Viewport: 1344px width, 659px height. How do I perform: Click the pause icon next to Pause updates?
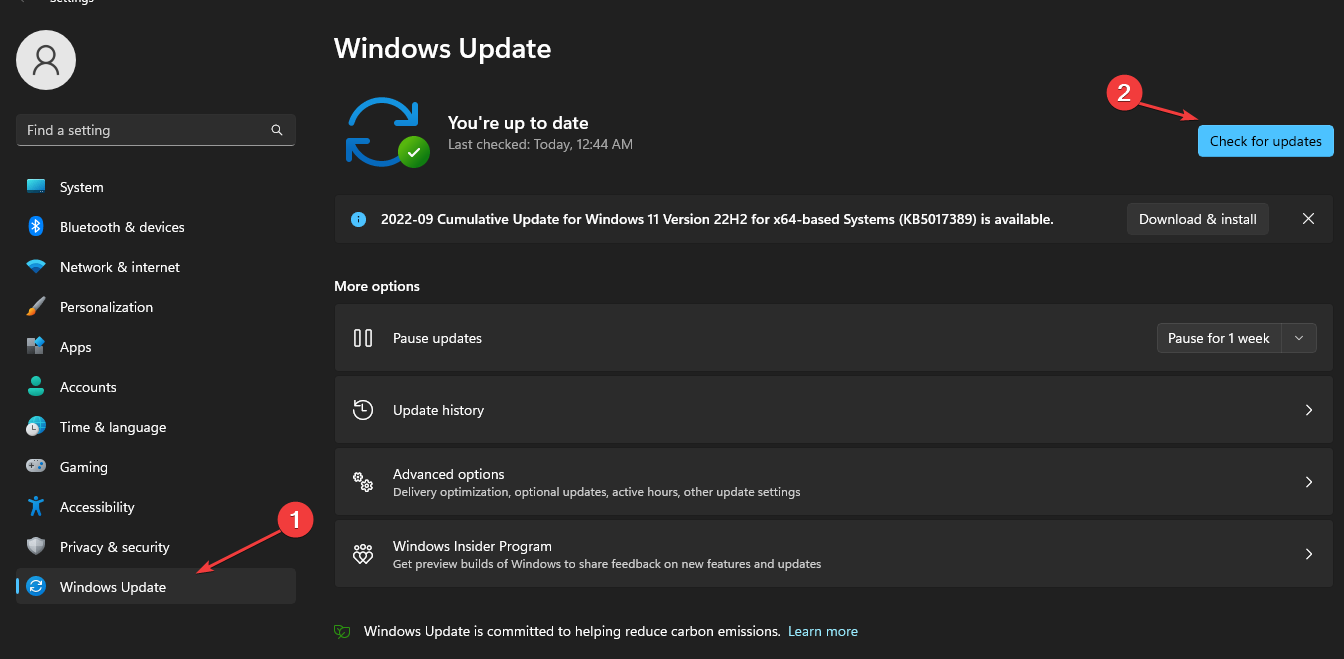tap(363, 338)
